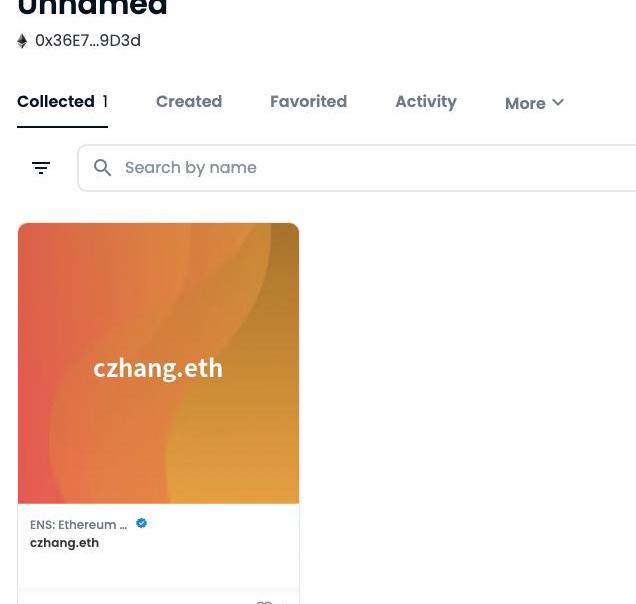This screenshot has height=604, width=636.
Task: Open the Created tab
Action: pyautogui.click(x=189, y=101)
